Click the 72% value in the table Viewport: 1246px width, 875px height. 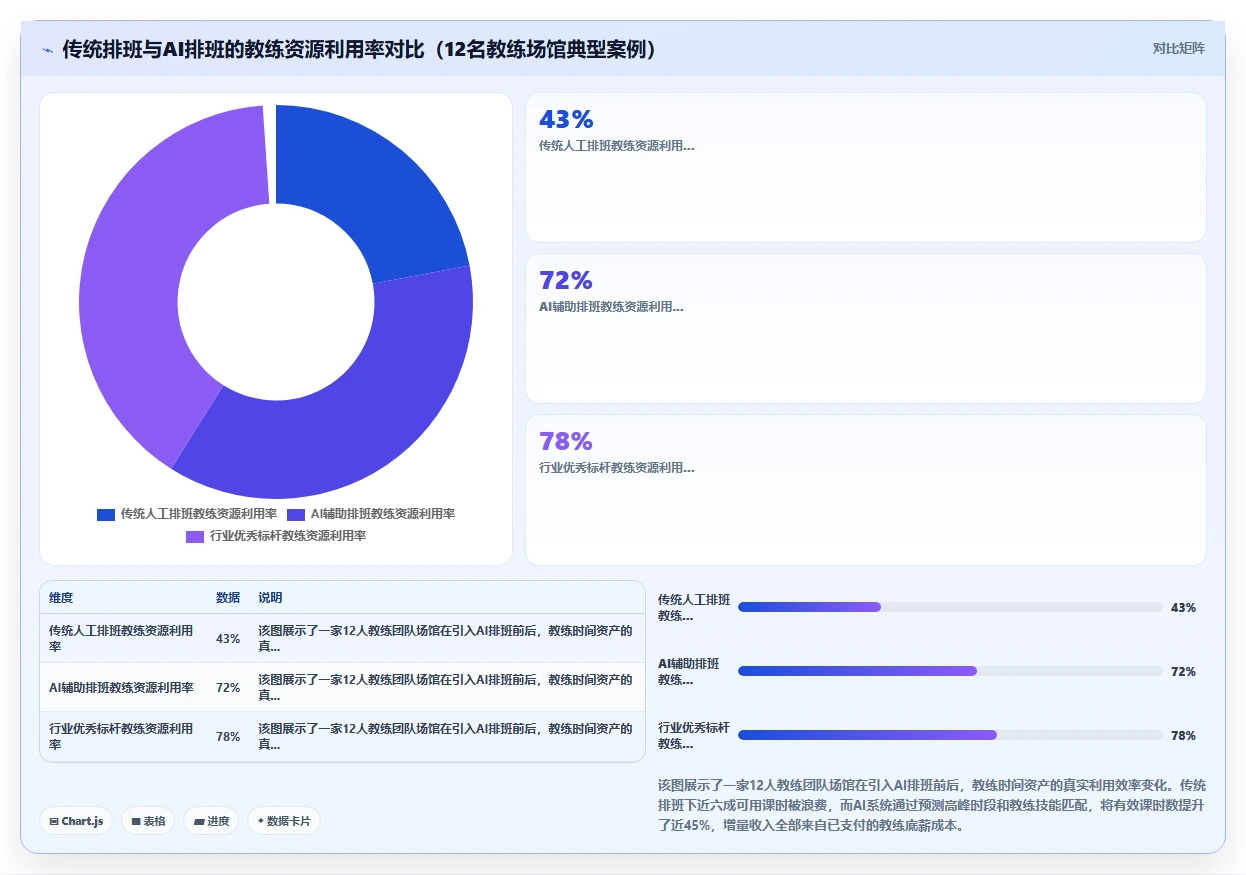pos(228,688)
